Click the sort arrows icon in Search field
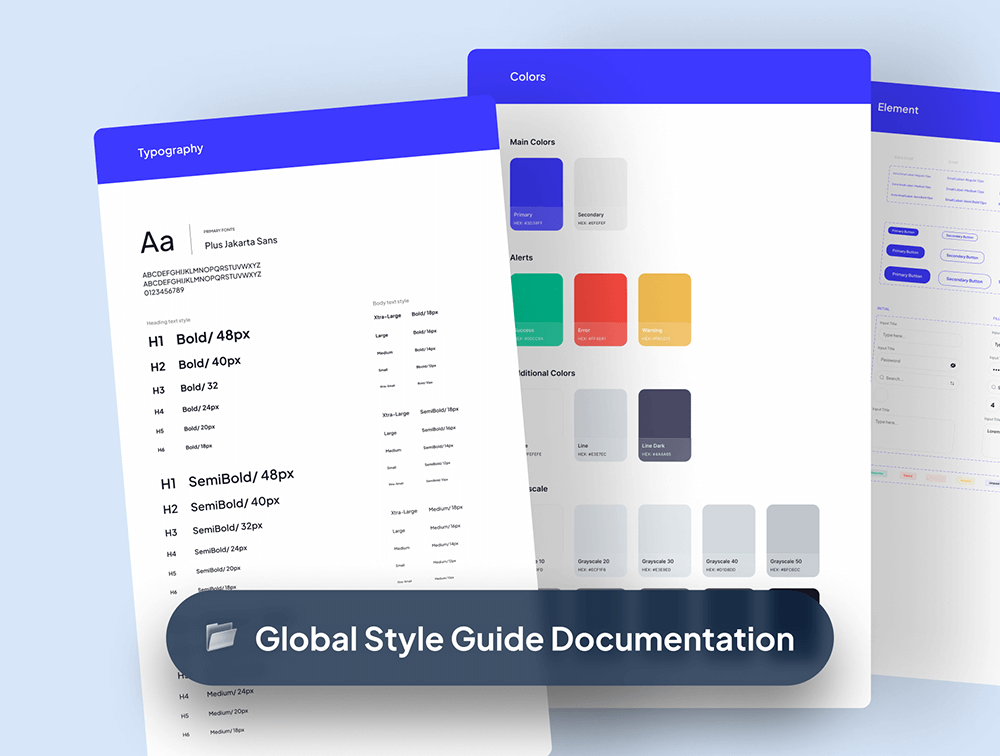1000x756 pixels. (x=952, y=383)
